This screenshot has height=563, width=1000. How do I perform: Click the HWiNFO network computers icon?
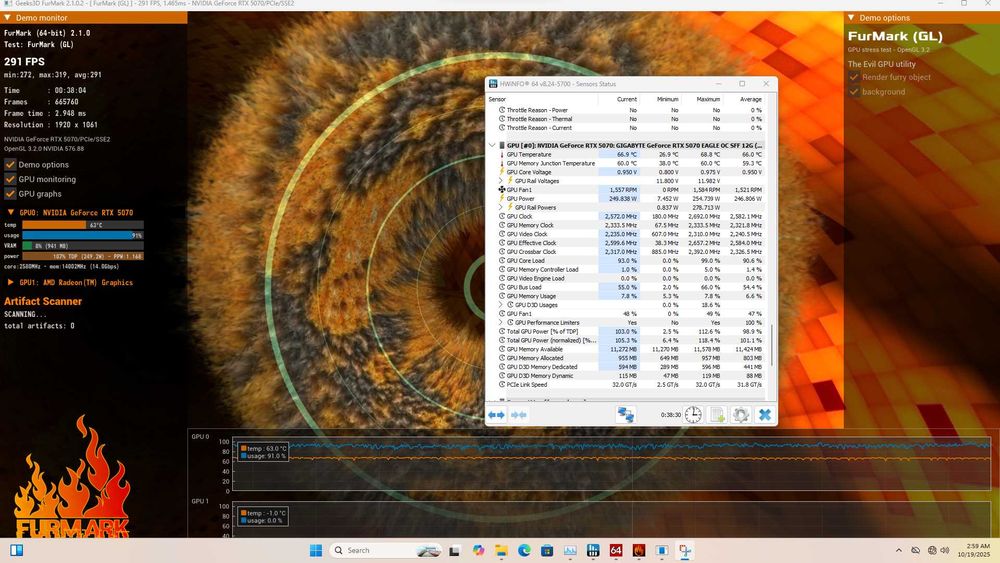(626, 414)
